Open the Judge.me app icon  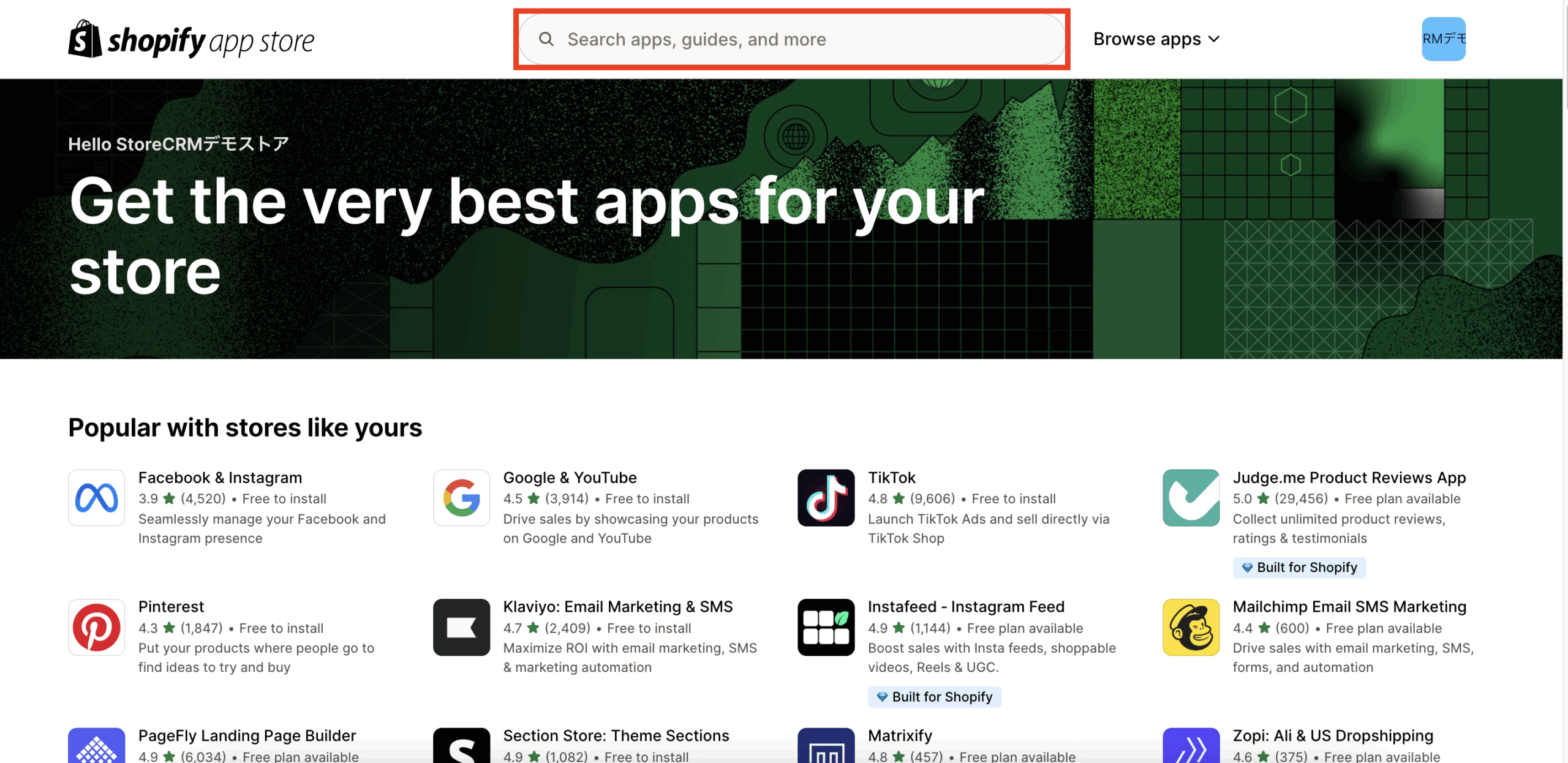(1191, 498)
